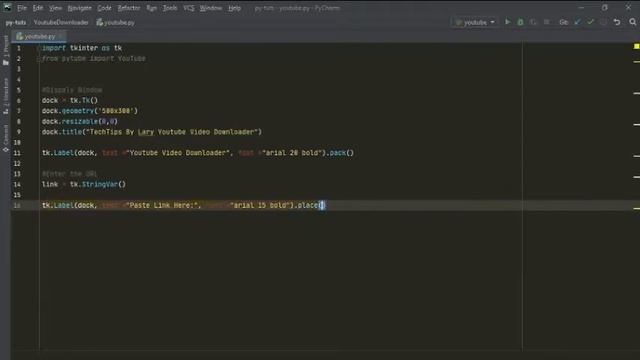Click the title string "TechTips By Lary" in line 9
This screenshot has height=360, width=640.
(x=122, y=132)
